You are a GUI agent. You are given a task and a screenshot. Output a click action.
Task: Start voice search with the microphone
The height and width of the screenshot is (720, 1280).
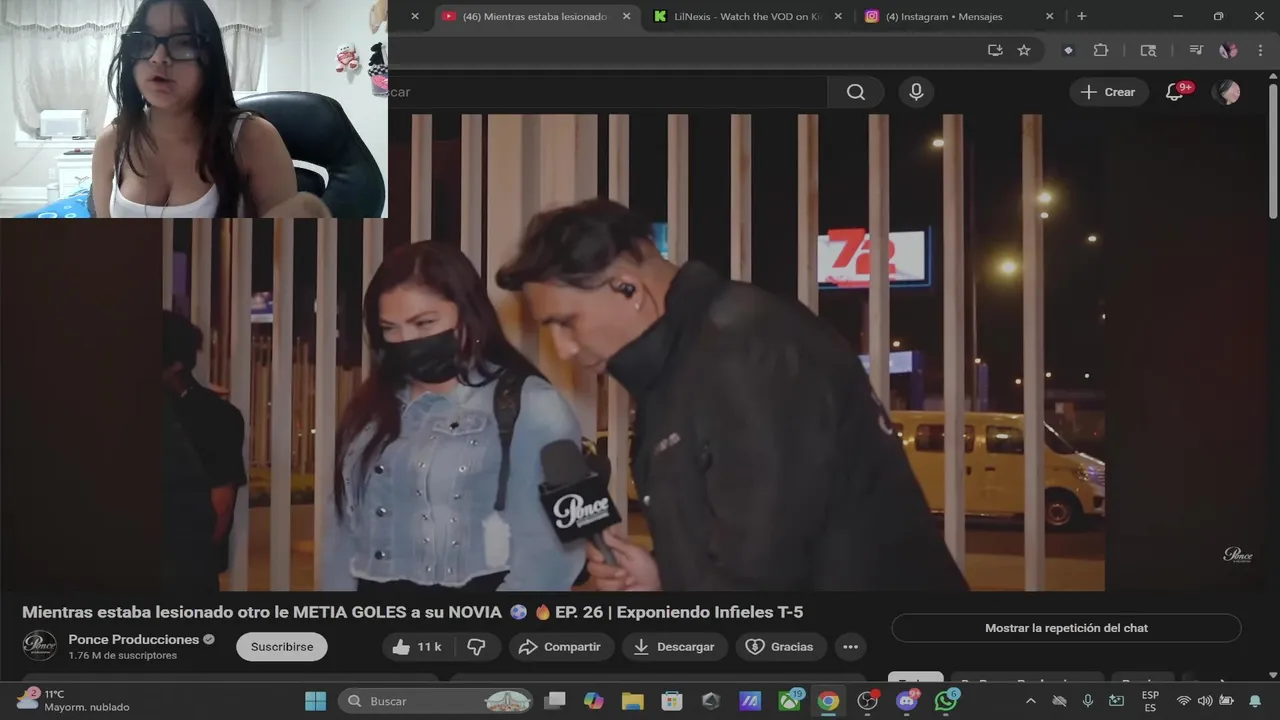[x=916, y=92]
